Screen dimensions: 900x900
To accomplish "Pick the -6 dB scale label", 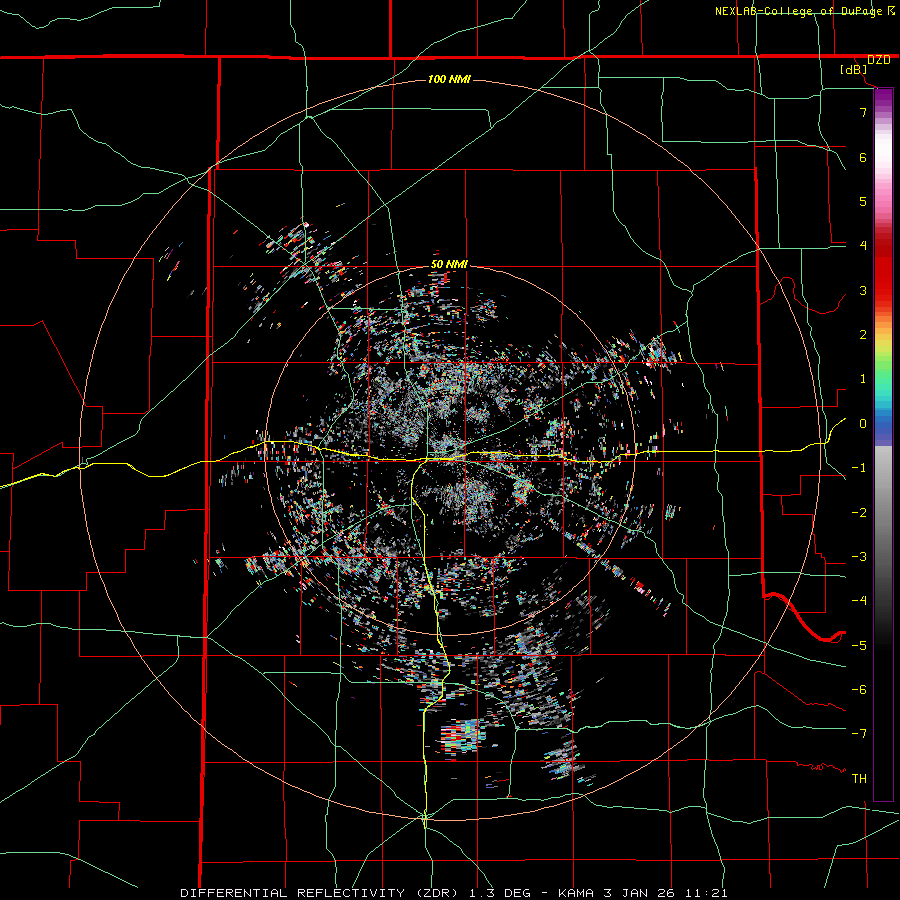I will (x=859, y=690).
